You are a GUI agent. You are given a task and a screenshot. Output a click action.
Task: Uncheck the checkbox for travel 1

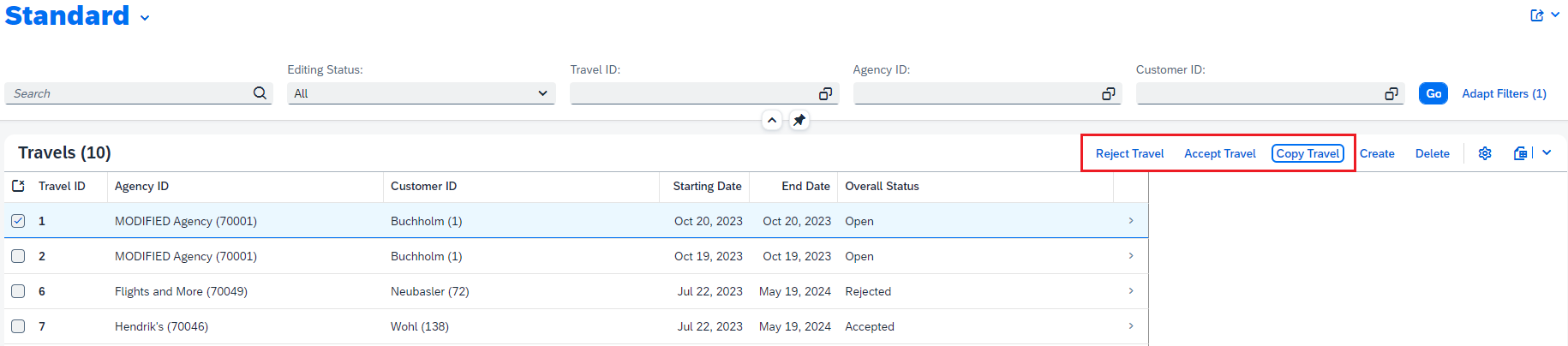[x=18, y=221]
